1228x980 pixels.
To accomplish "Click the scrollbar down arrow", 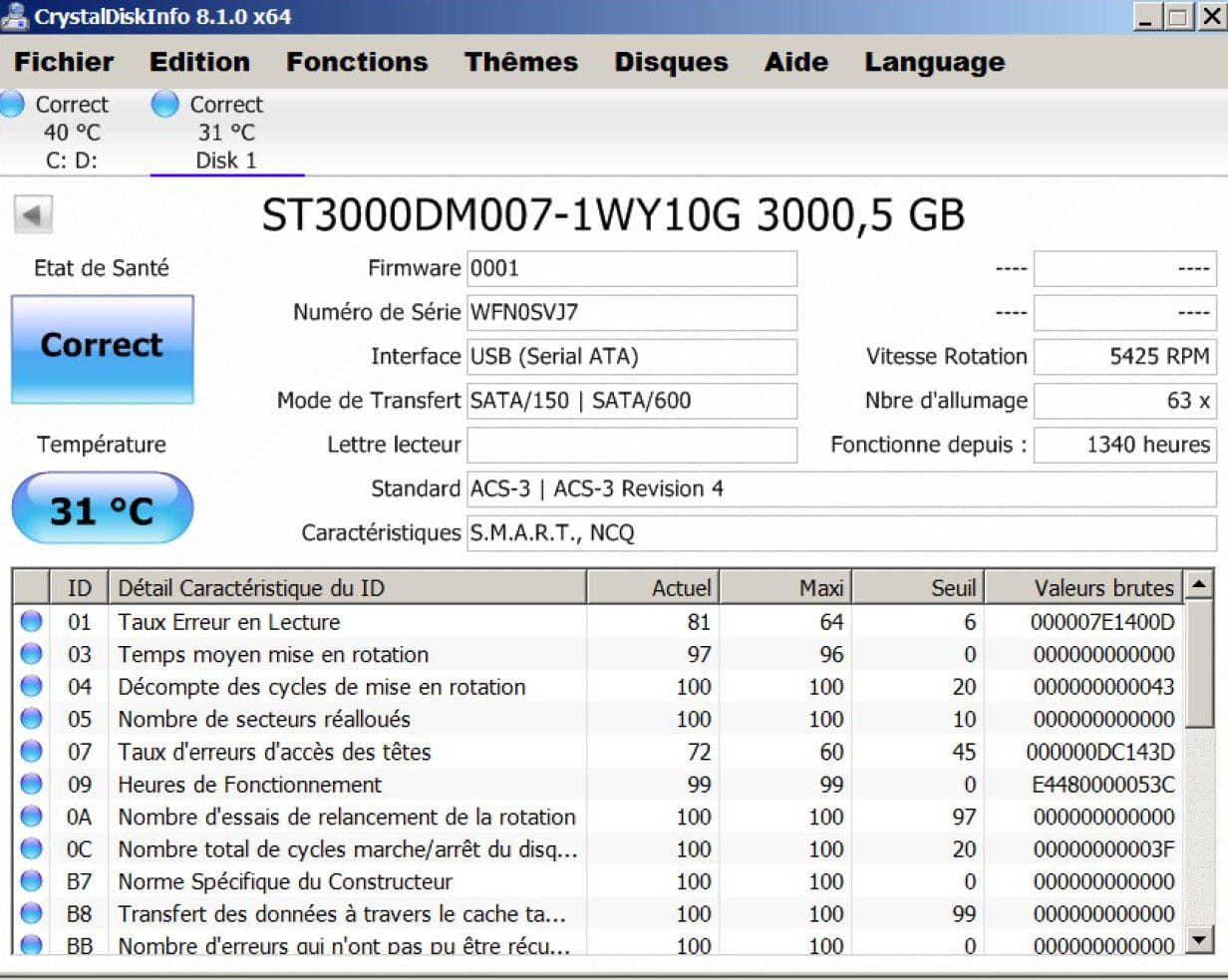I will click(1200, 938).
